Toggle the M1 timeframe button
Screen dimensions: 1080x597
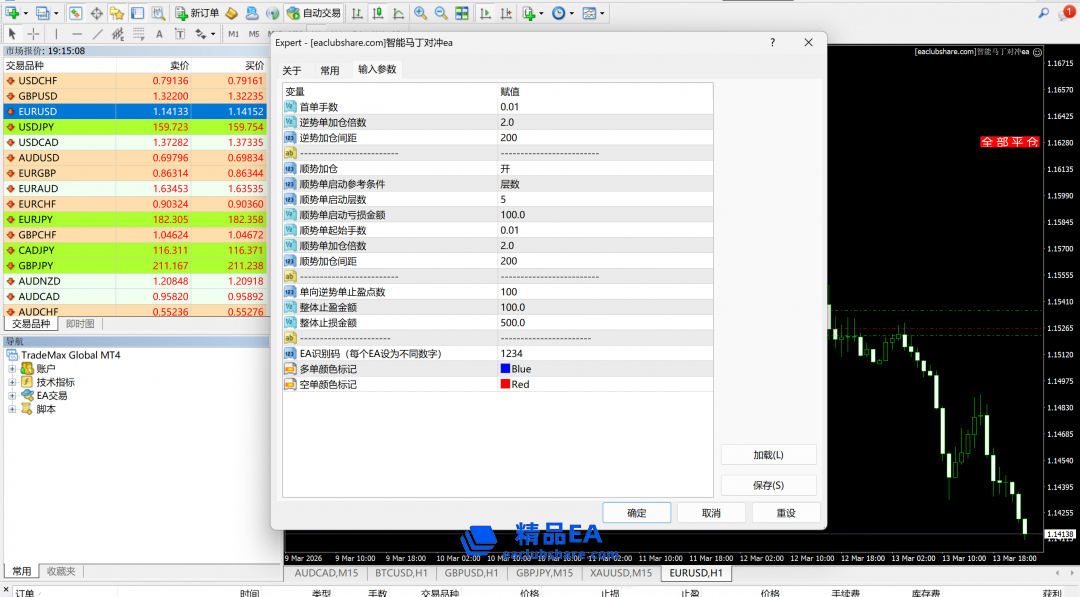tap(233, 34)
